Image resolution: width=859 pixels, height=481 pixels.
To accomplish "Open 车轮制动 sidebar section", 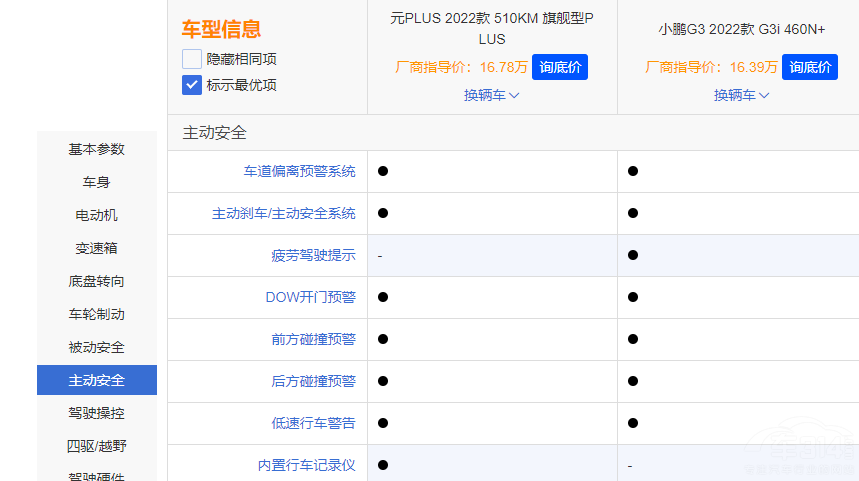I will click(x=97, y=314).
